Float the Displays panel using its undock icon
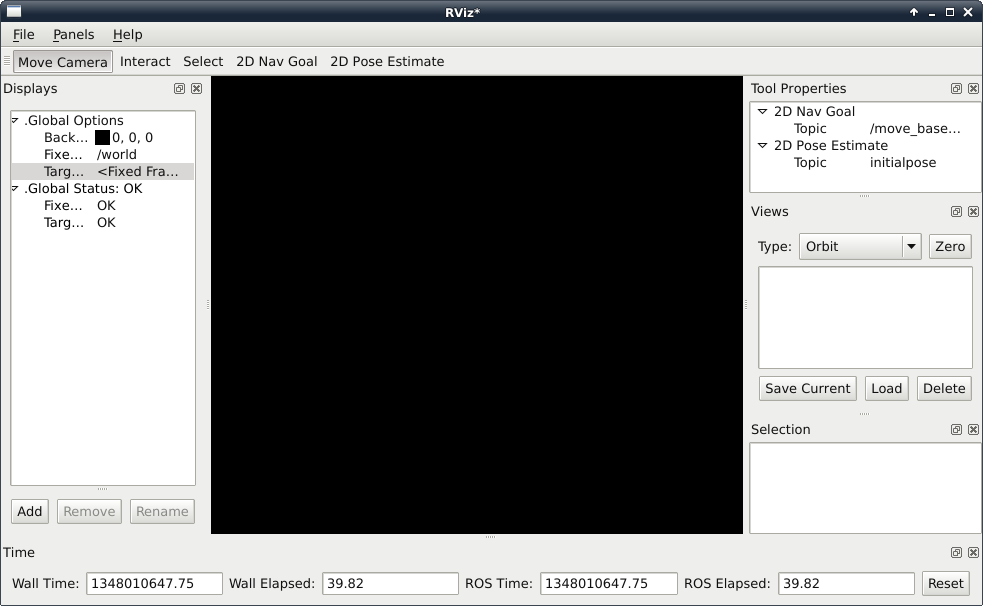The width and height of the screenshot is (983, 606). point(179,89)
